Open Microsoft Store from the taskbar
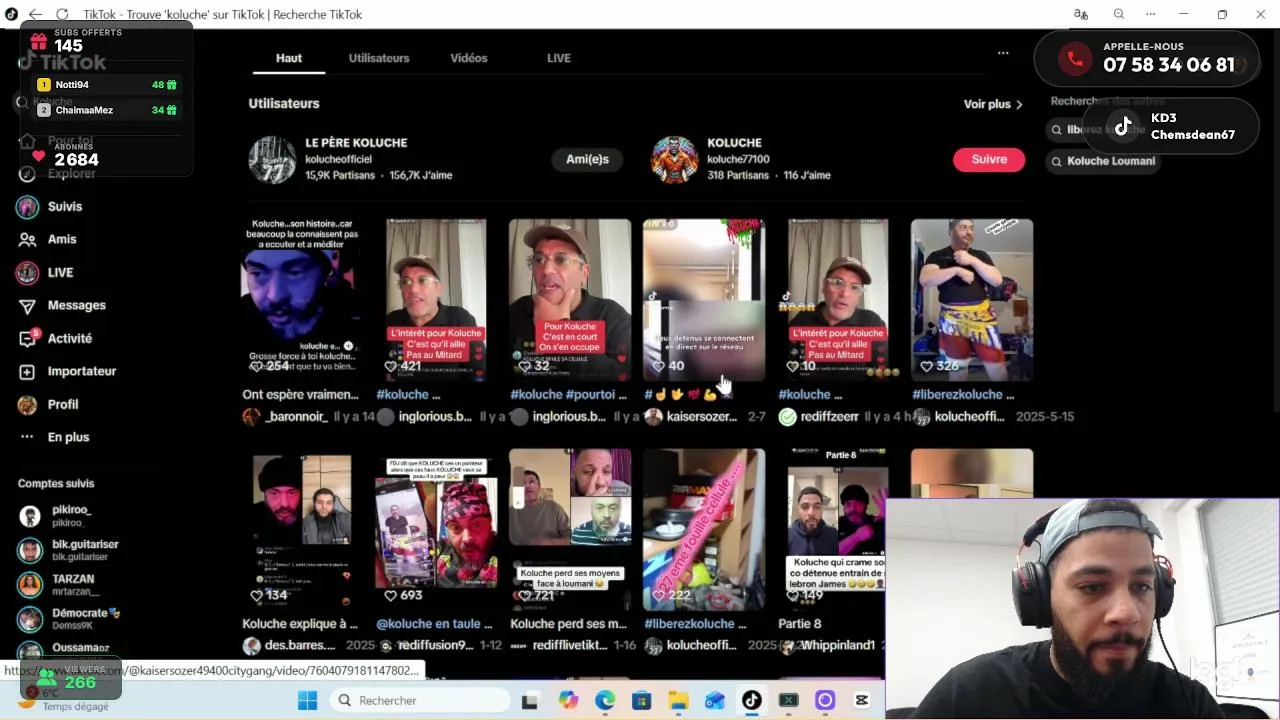 click(641, 700)
